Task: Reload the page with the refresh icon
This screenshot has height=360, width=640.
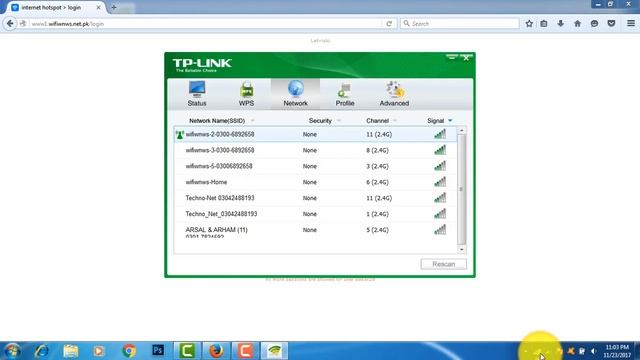Action: 389,24
